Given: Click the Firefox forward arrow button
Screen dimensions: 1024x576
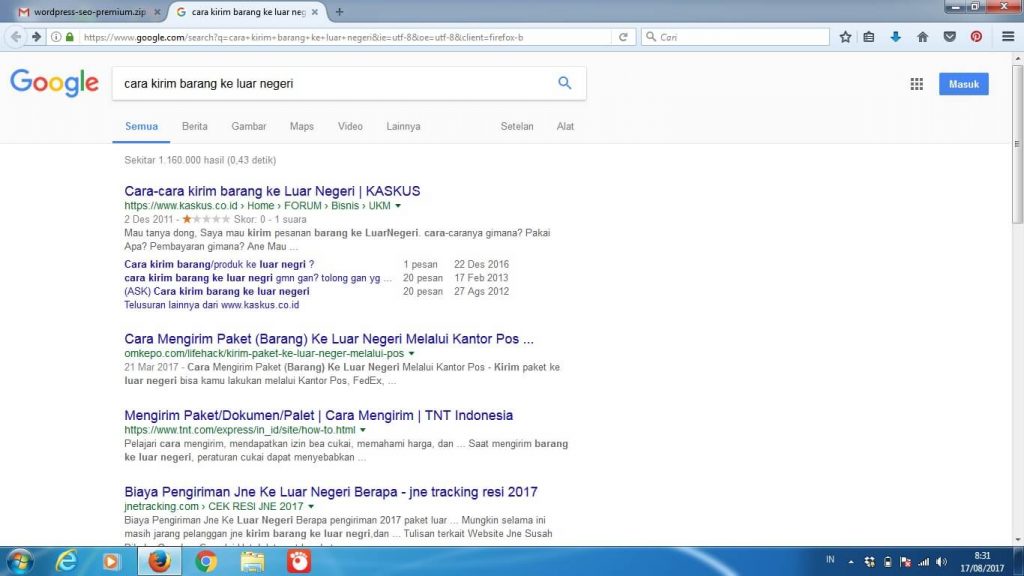Looking at the screenshot, I should (37, 37).
